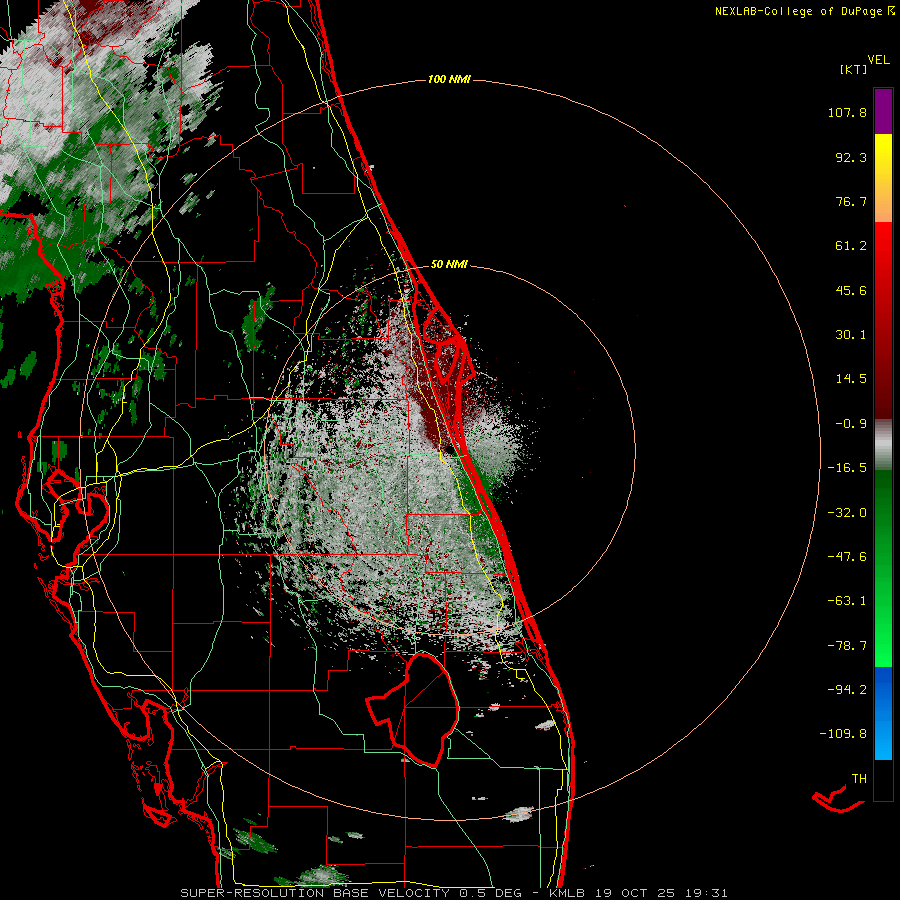Click the [KT] units label
This screenshot has height=900, width=900.
click(854, 69)
